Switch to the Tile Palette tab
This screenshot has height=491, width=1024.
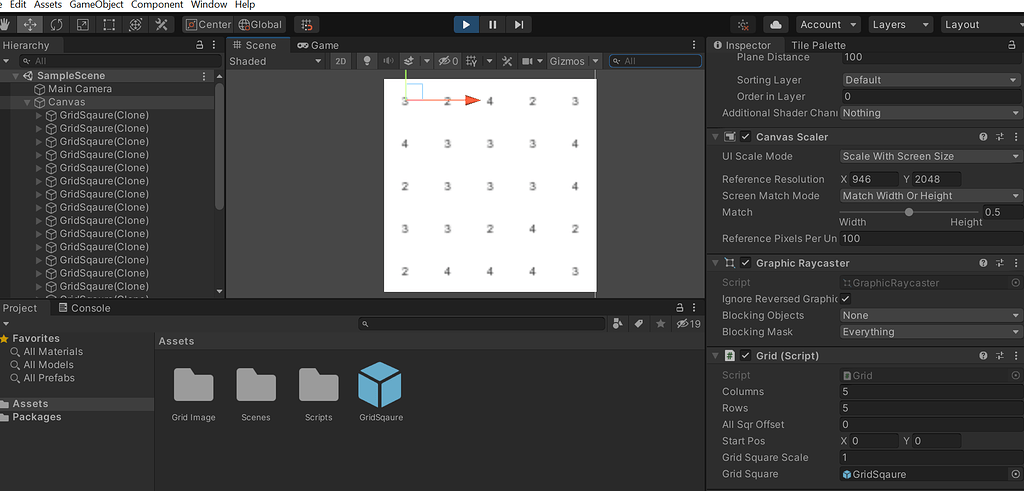click(x=818, y=45)
